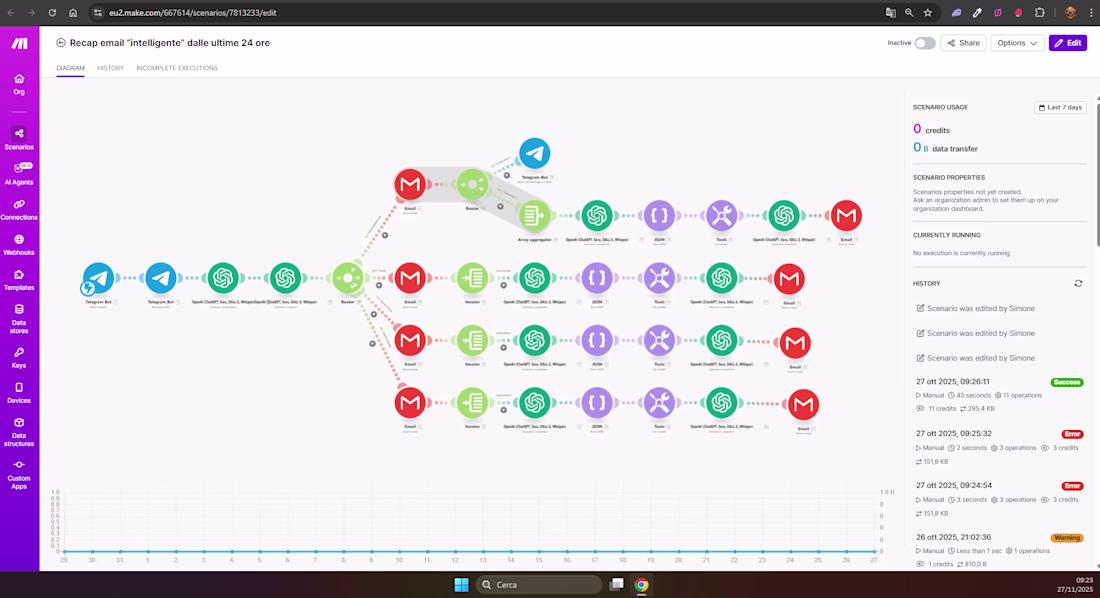Open the final Gmail send module in aggregator row
1100x598 pixels.
click(846, 215)
